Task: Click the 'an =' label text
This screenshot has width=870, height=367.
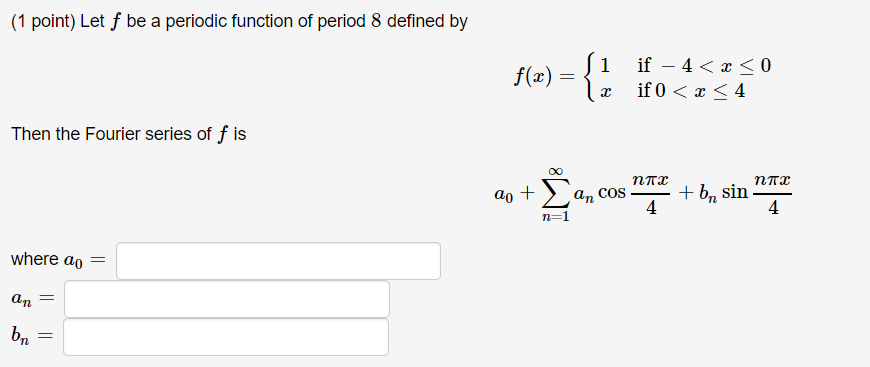Action: coord(32,300)
